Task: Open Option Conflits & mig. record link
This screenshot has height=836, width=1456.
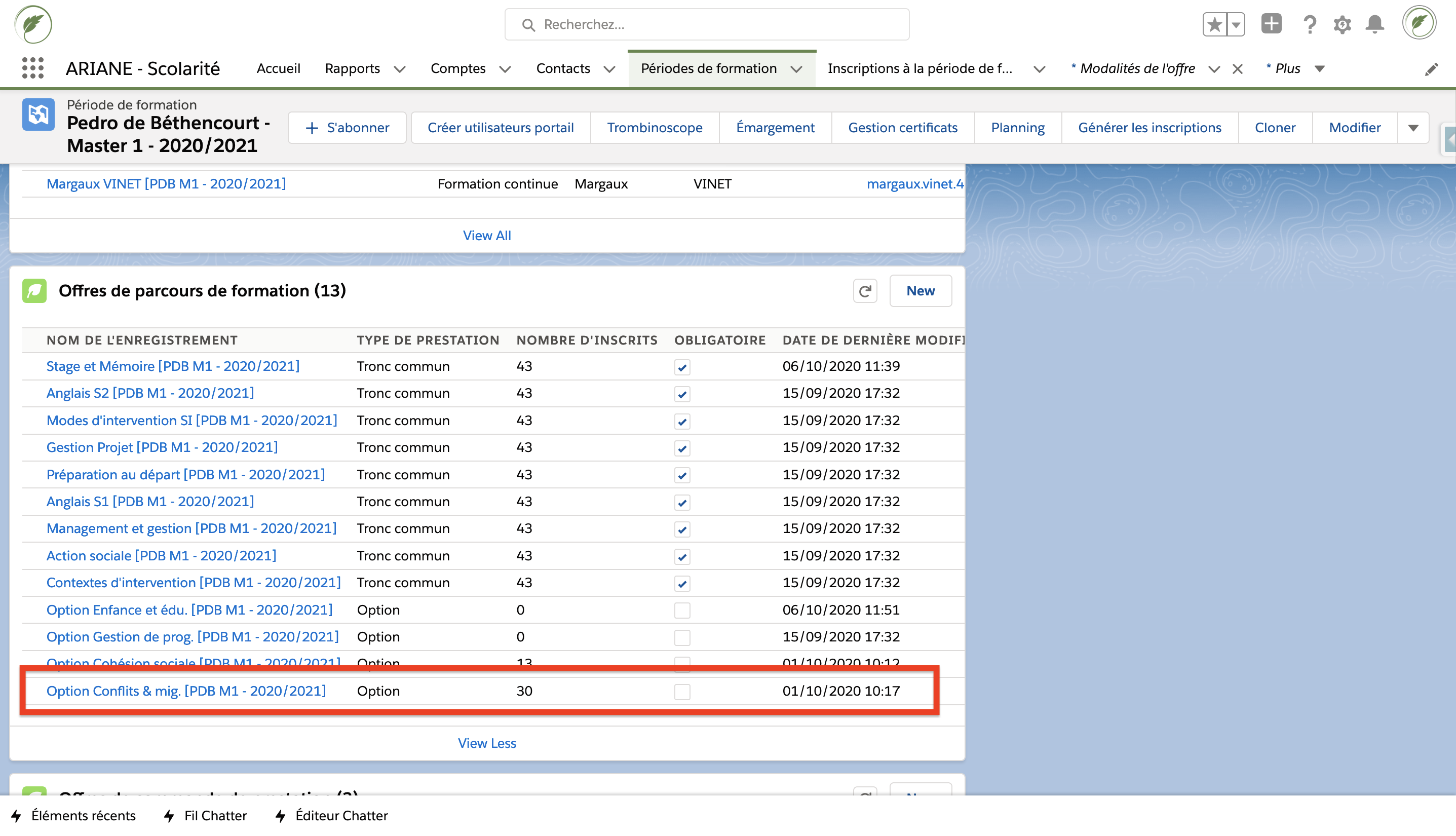Action: pos(186,691)
